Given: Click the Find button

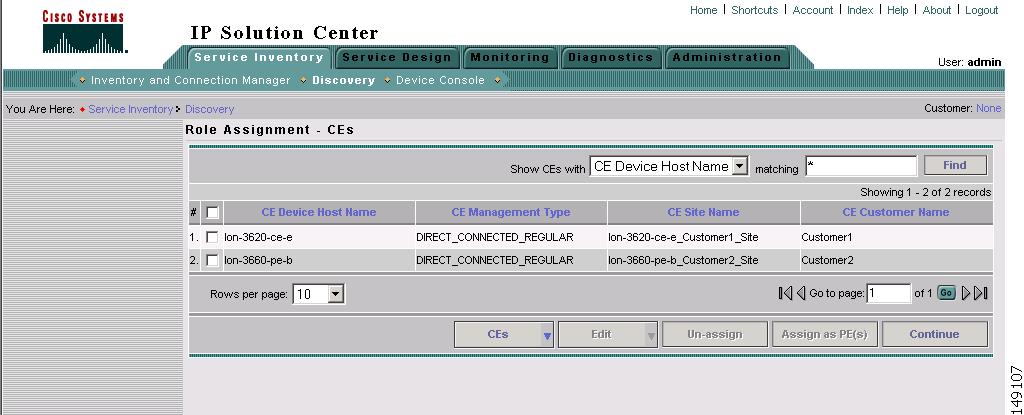Looking at the screenshot, I should click(955, 165).
